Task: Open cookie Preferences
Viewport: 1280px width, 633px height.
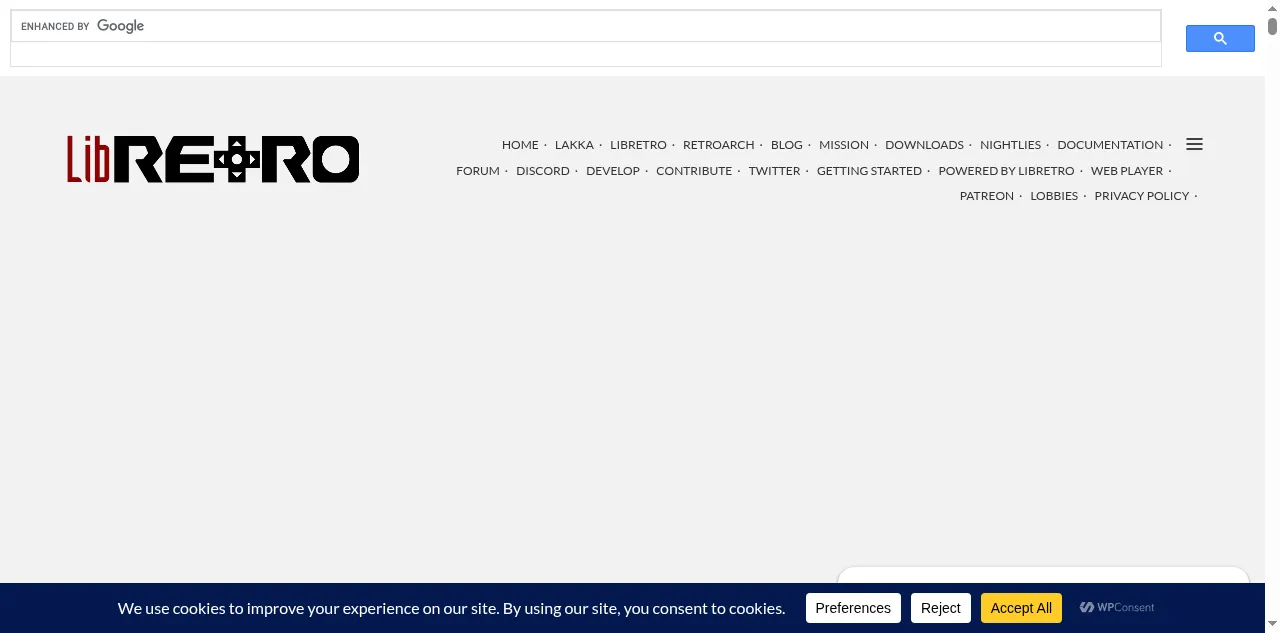Action: 853,608
